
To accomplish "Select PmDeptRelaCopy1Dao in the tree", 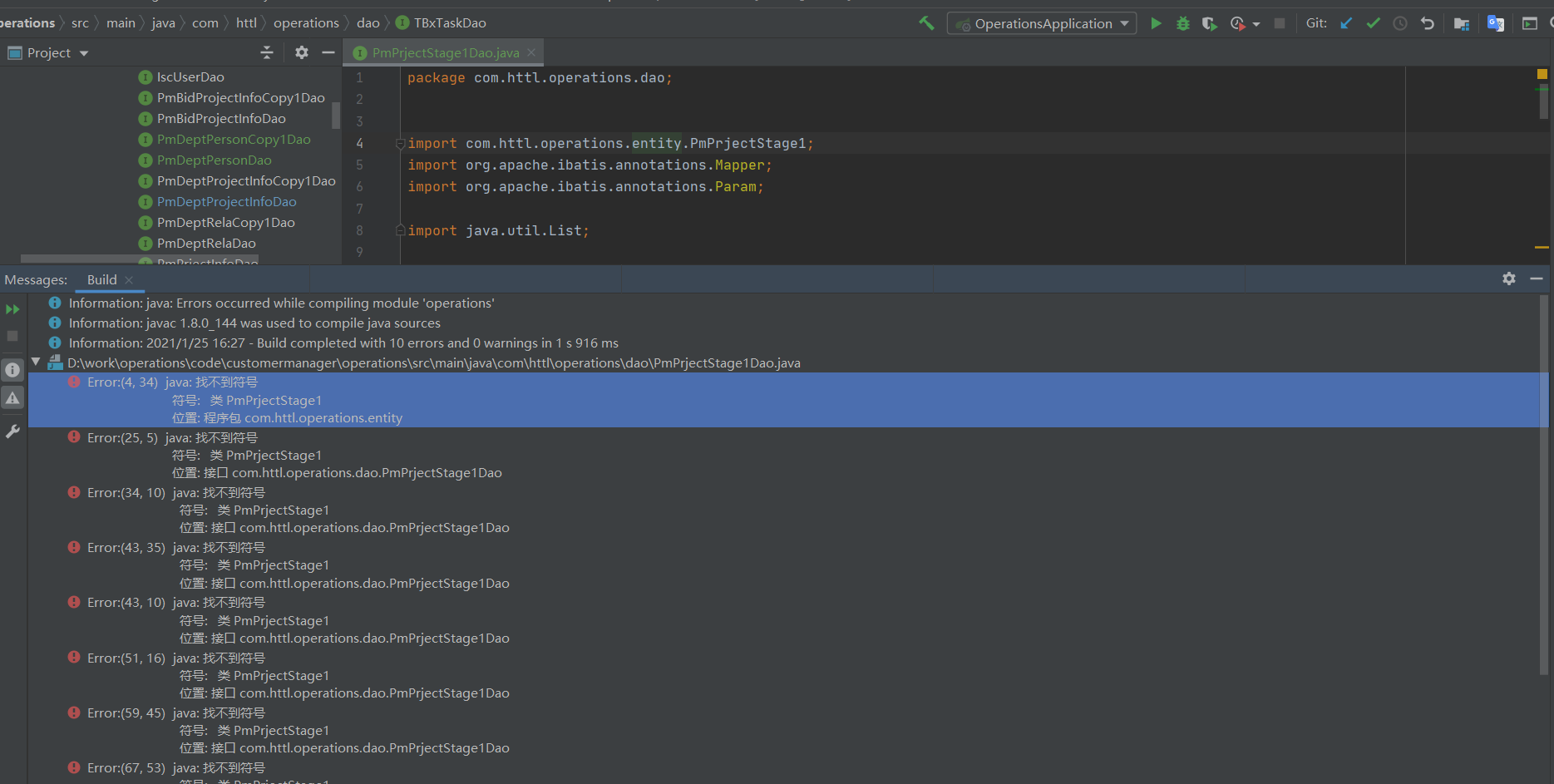I will (x=225, y=223).
